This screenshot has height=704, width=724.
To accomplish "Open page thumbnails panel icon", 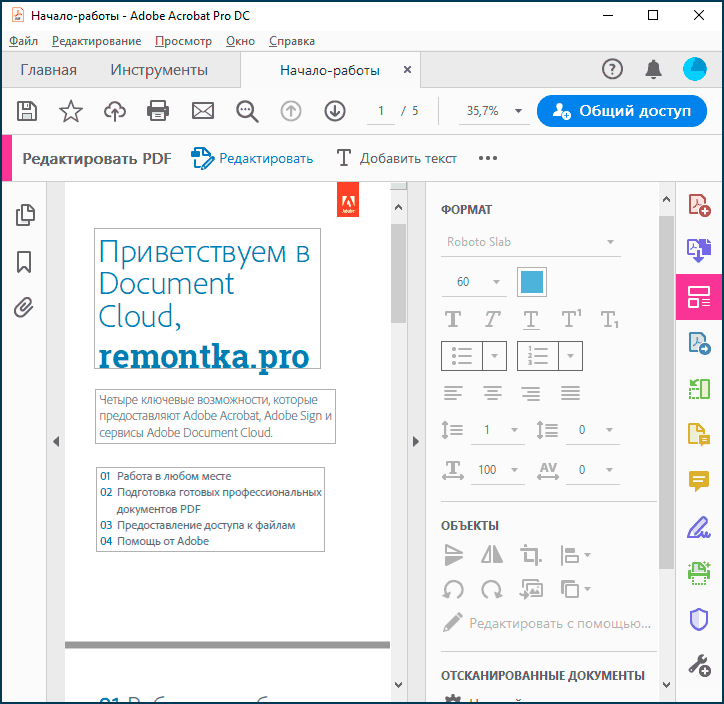I will [x=25, y=215].
